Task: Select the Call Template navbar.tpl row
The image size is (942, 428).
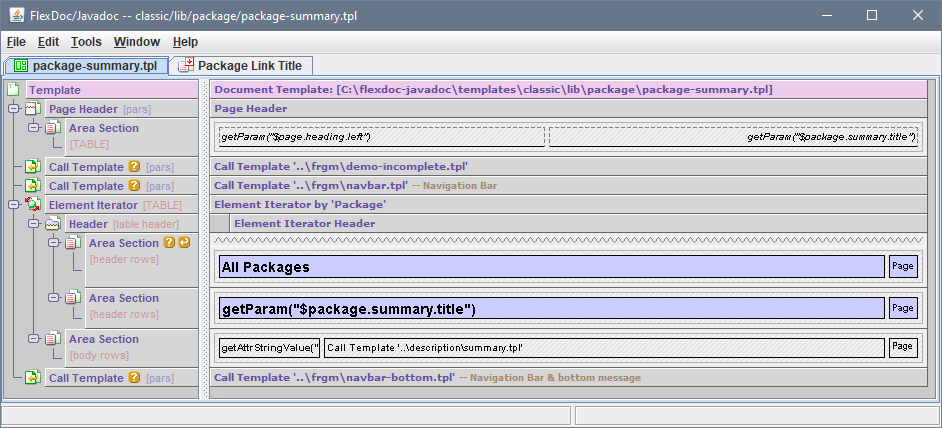Action: (x=570, y=186)
